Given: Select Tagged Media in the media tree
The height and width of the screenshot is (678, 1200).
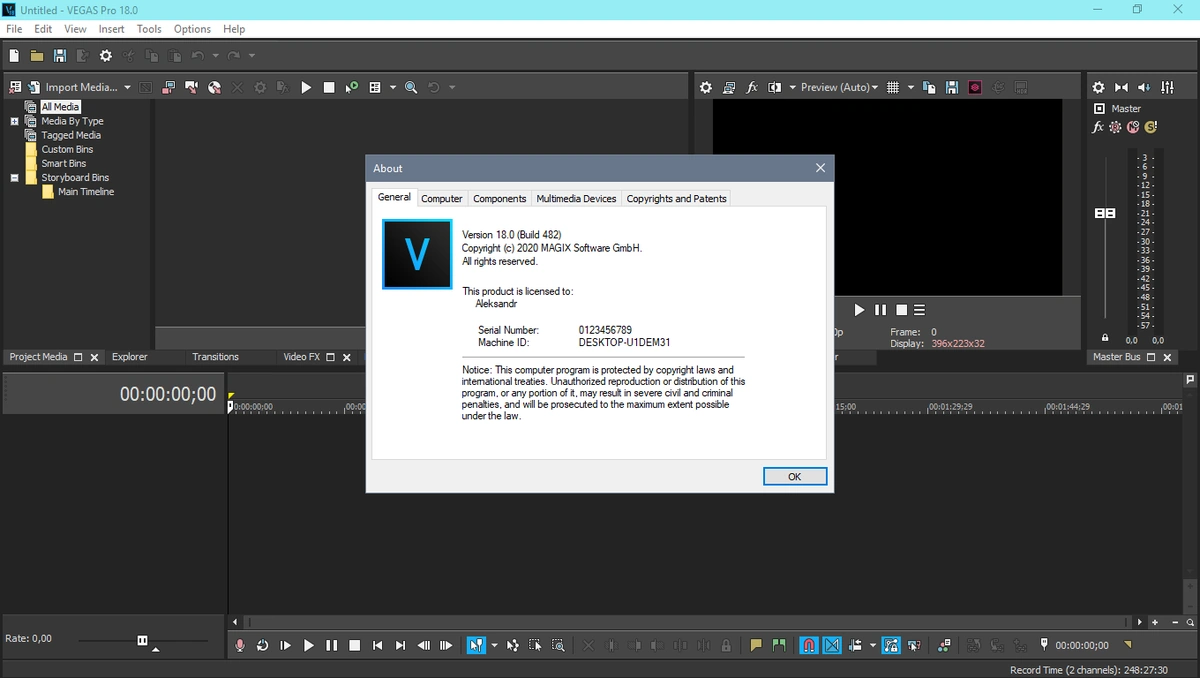Looking at the screenshot, I should coord(71,135).
